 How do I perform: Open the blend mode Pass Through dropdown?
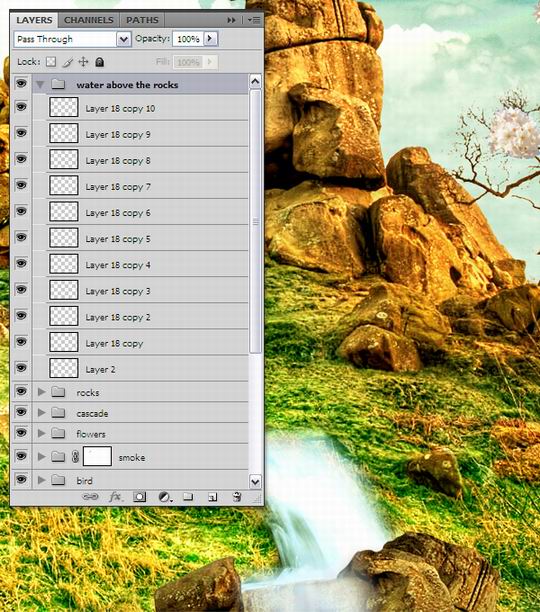click(123, 39)
